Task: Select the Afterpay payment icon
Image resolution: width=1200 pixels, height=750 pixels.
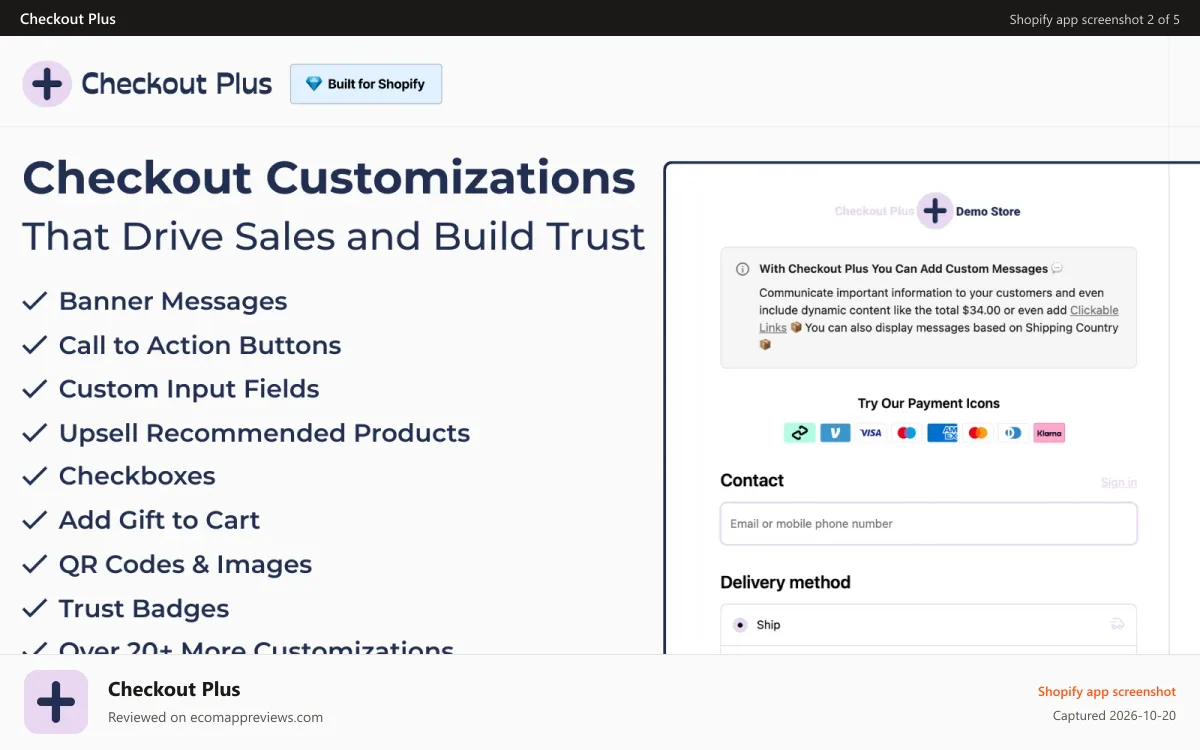Action: pos(799,433)
